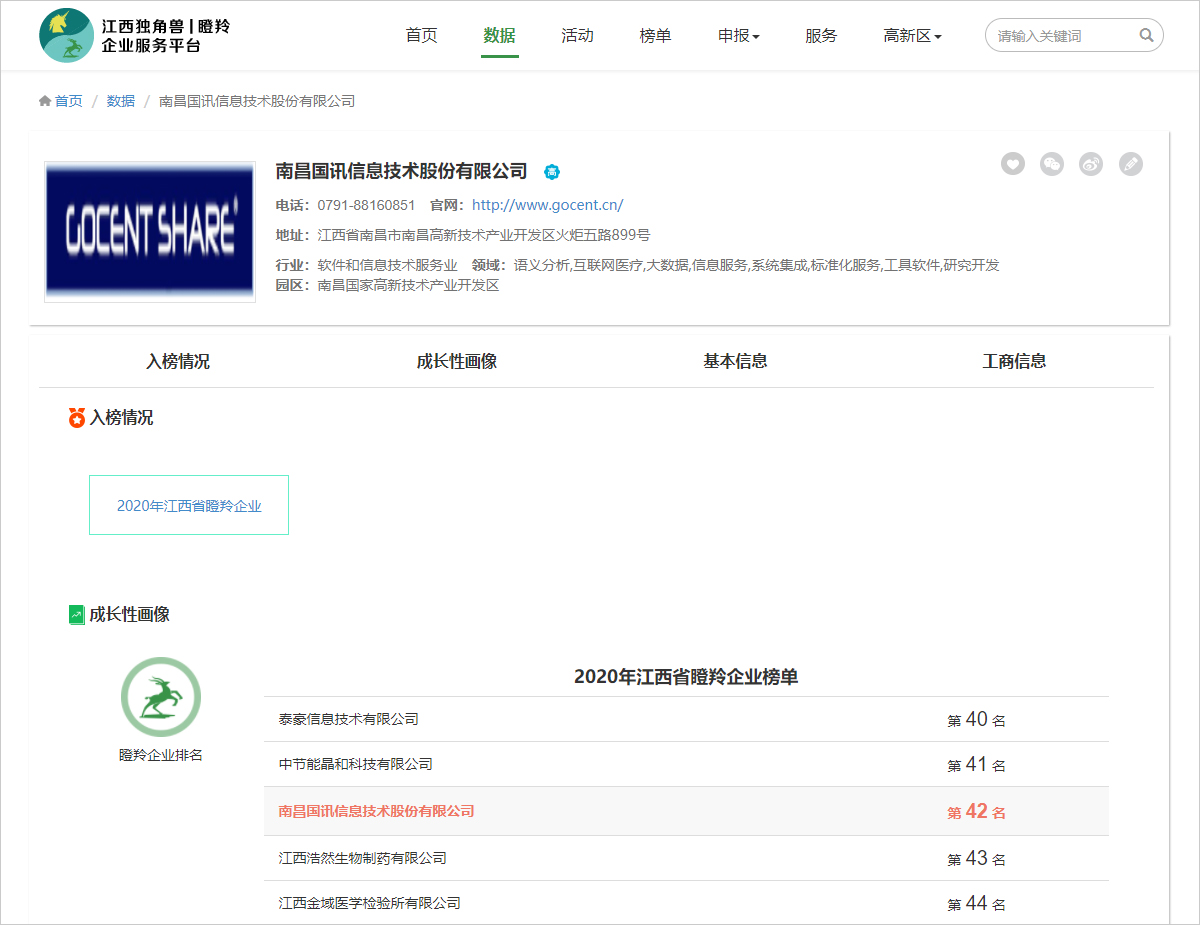Viewport: 1200px width, 925px height.
Task: Click the 软件和信息技术服务业 industry text
Action: point(387,265)
